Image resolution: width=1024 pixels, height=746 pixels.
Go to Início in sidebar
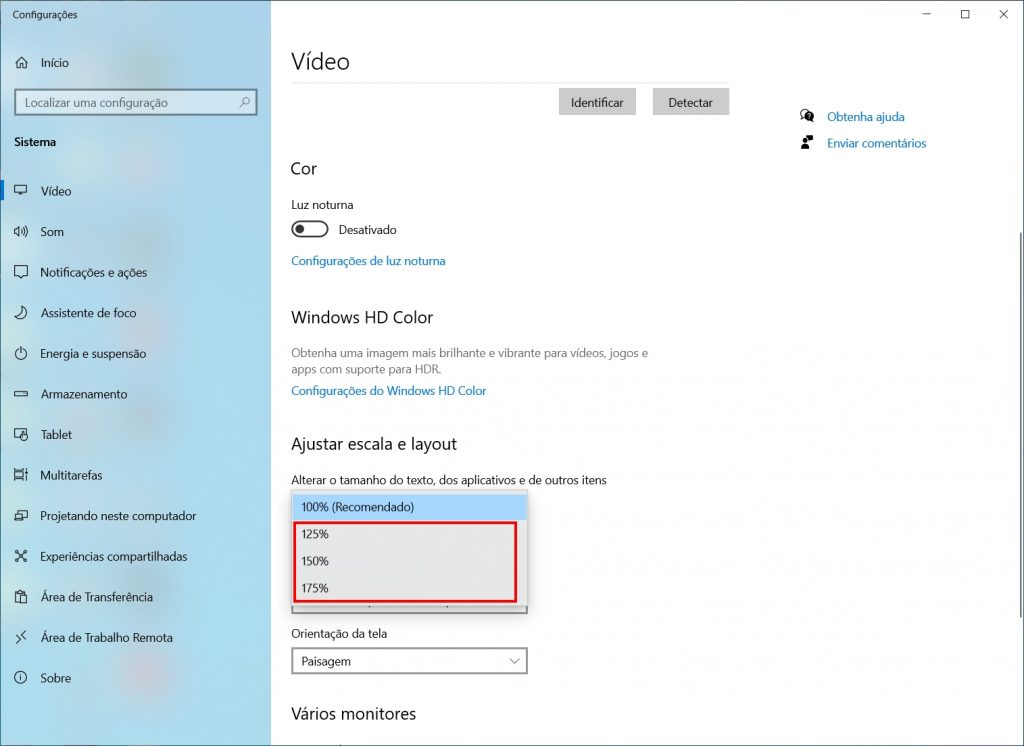[x=54, y=63]
